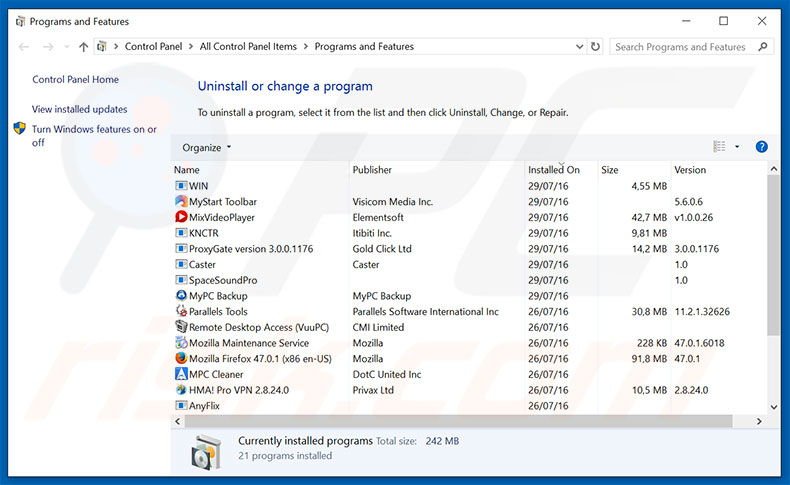
Task: Click the AnyFlix program icon
Action: point(181,405)
